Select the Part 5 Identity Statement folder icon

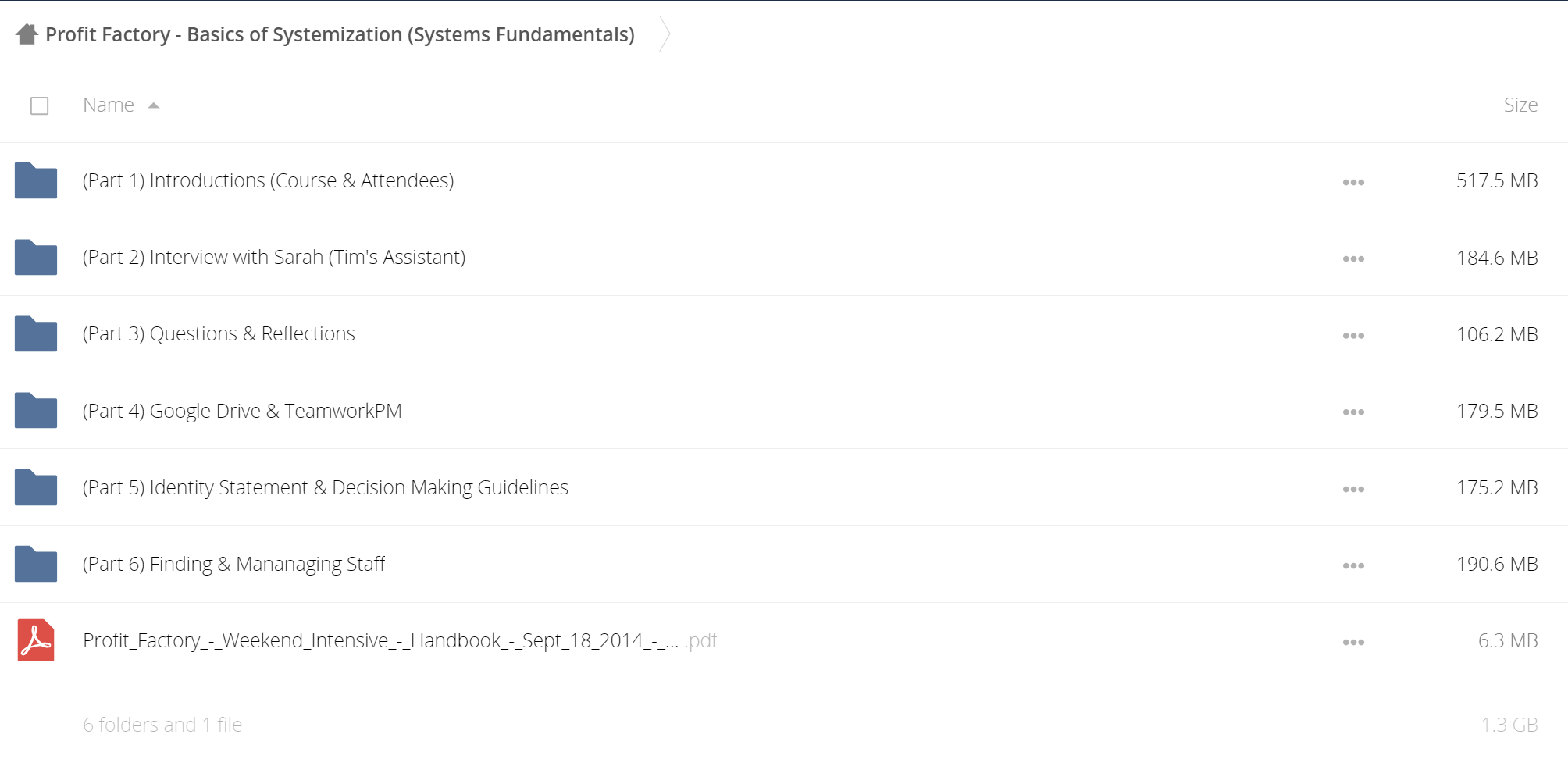coord(36,487)
